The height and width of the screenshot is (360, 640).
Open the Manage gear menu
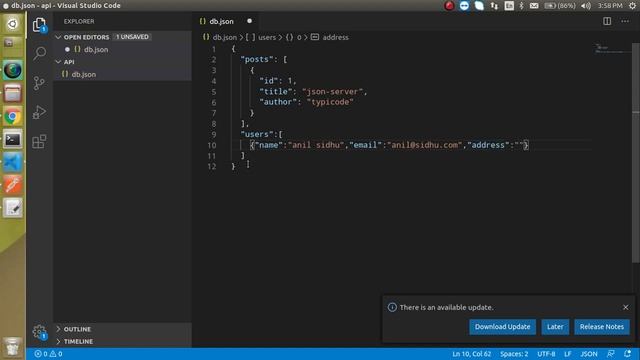tap(39, 331)
